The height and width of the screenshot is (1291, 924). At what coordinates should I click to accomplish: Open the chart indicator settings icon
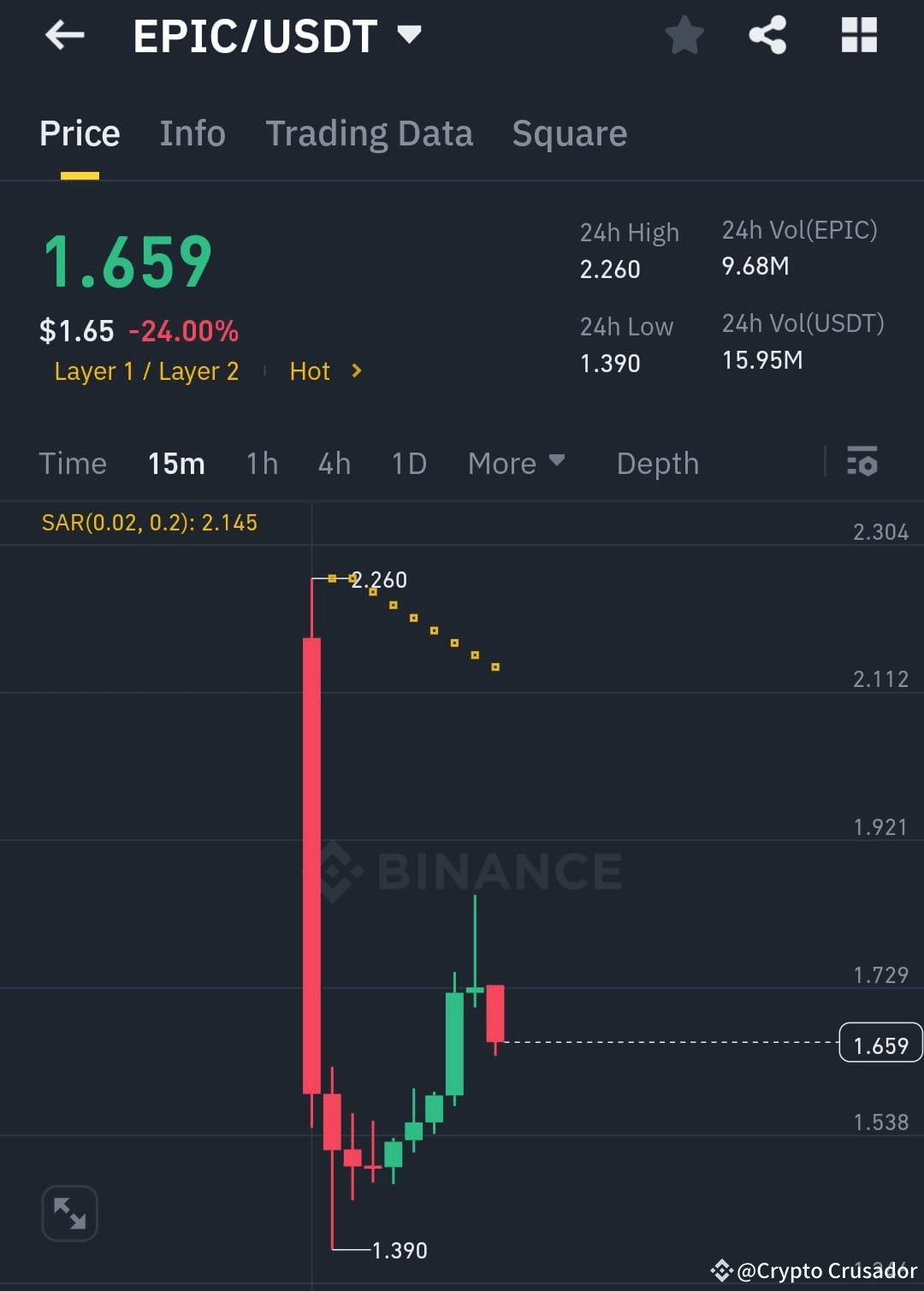(863, 463)
